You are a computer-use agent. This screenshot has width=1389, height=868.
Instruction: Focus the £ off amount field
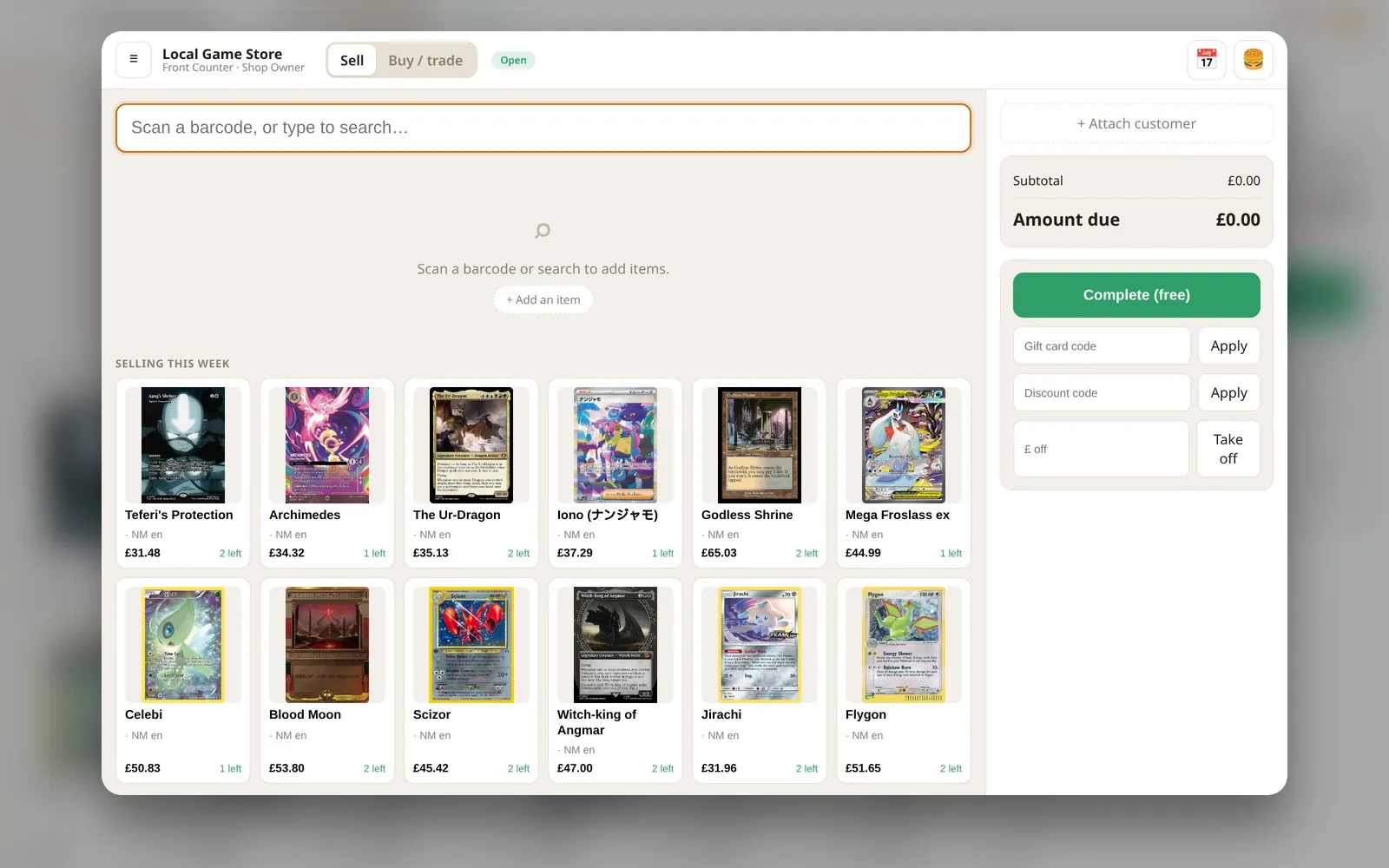click(x=1101, y=449)
